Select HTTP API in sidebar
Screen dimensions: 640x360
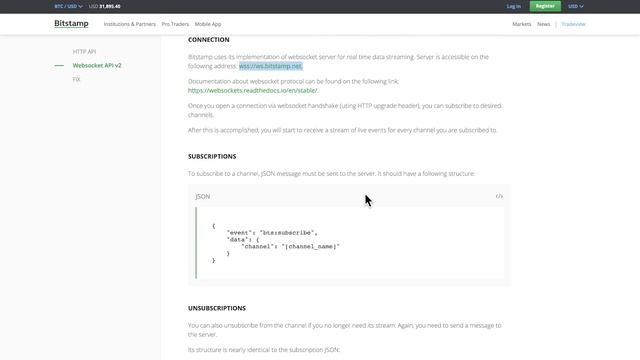(x=84, y=51)
